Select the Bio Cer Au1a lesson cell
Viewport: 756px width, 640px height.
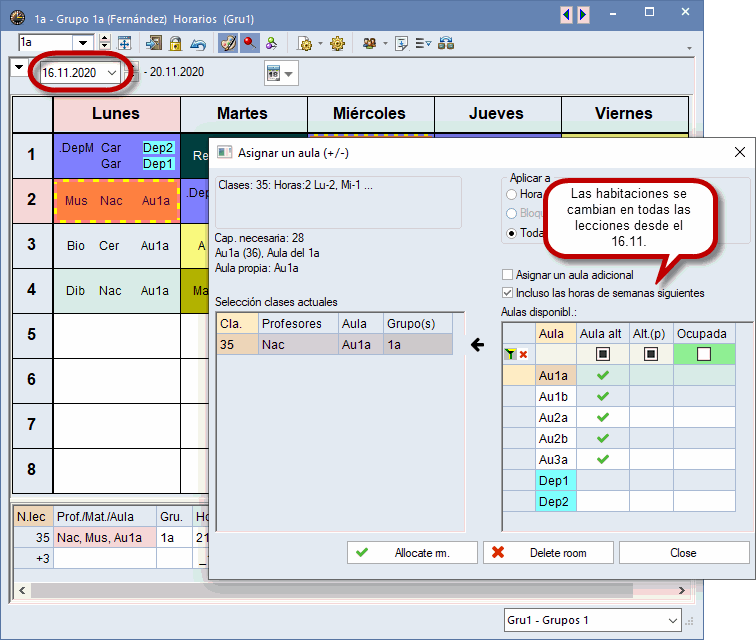click(x=116, y=246)
